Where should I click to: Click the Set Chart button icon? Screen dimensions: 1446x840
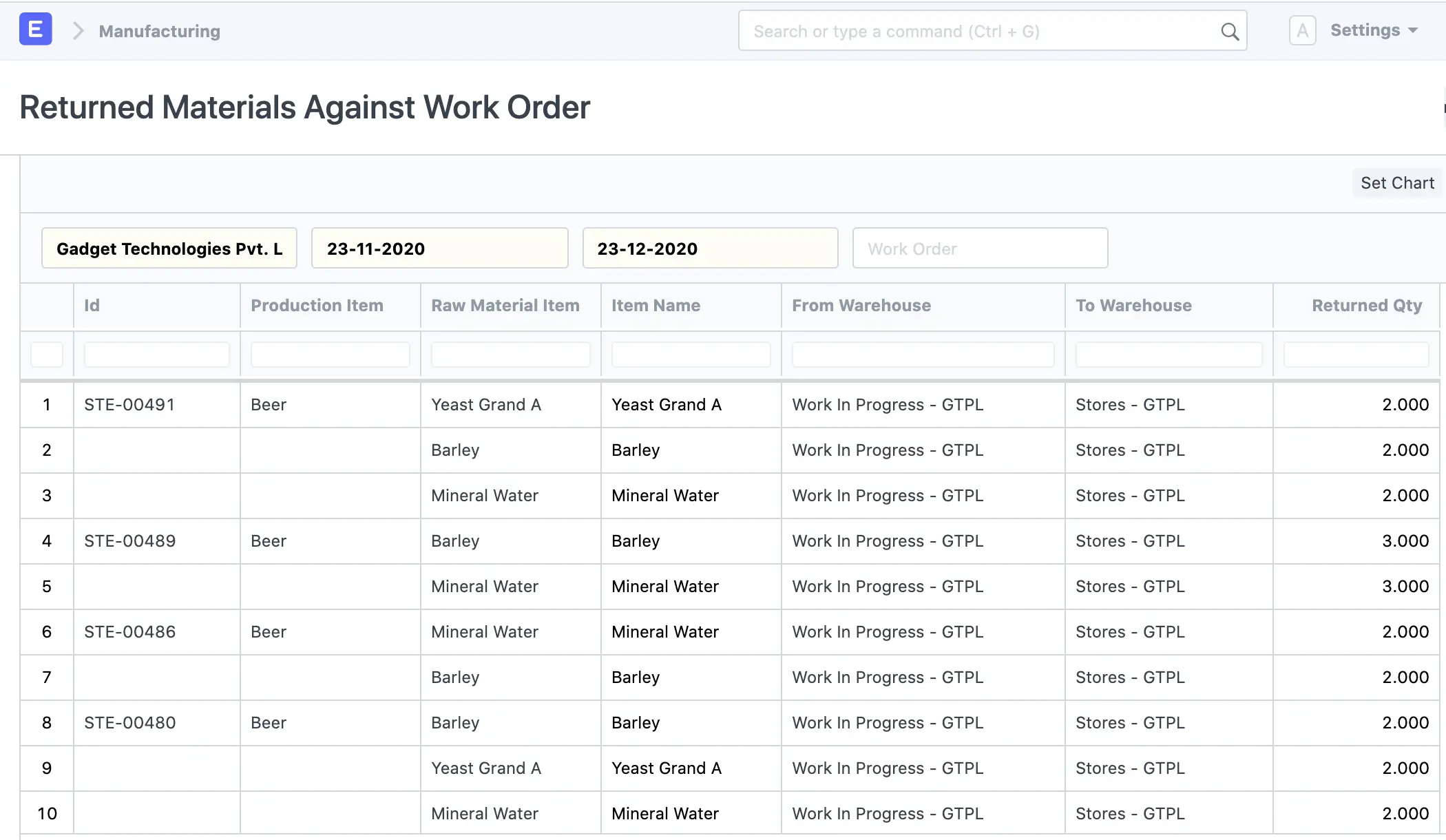pos(1398,183)
